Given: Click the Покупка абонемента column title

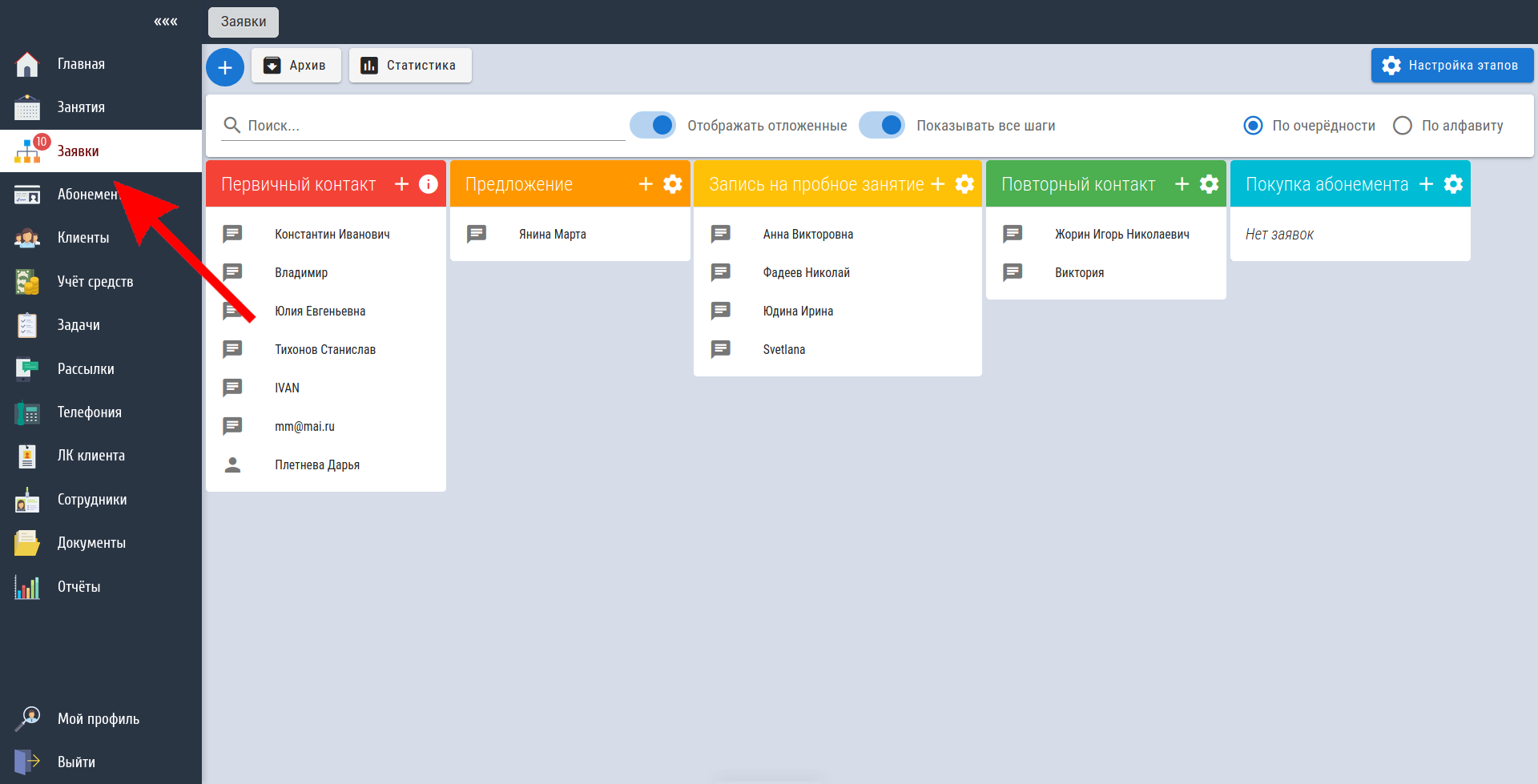Looking at the screenshot, I should point(1327,184).
